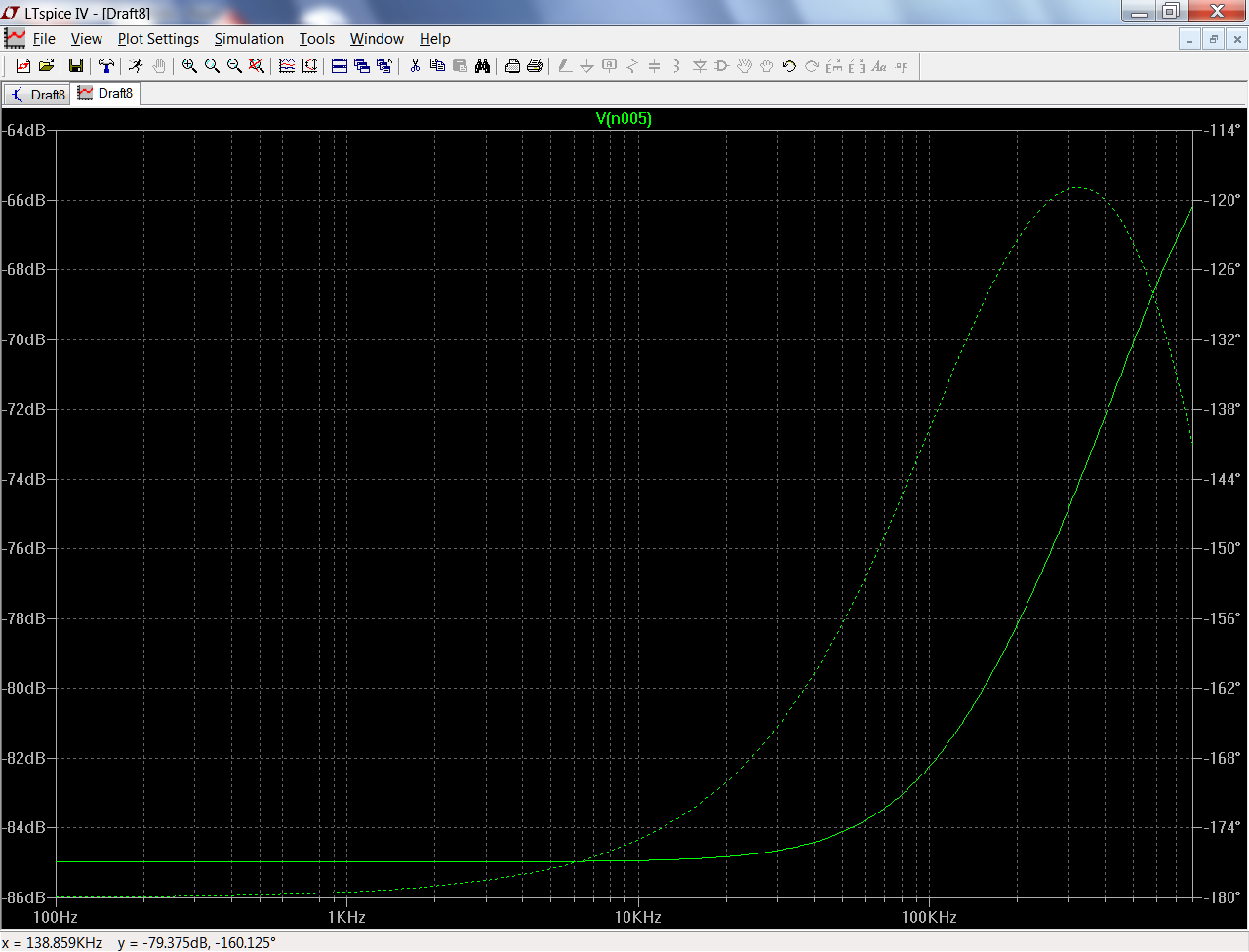This screenshot has height=952, width=1249.
Task: Click the Print Setup icon
Action: [x=512, y=65]
